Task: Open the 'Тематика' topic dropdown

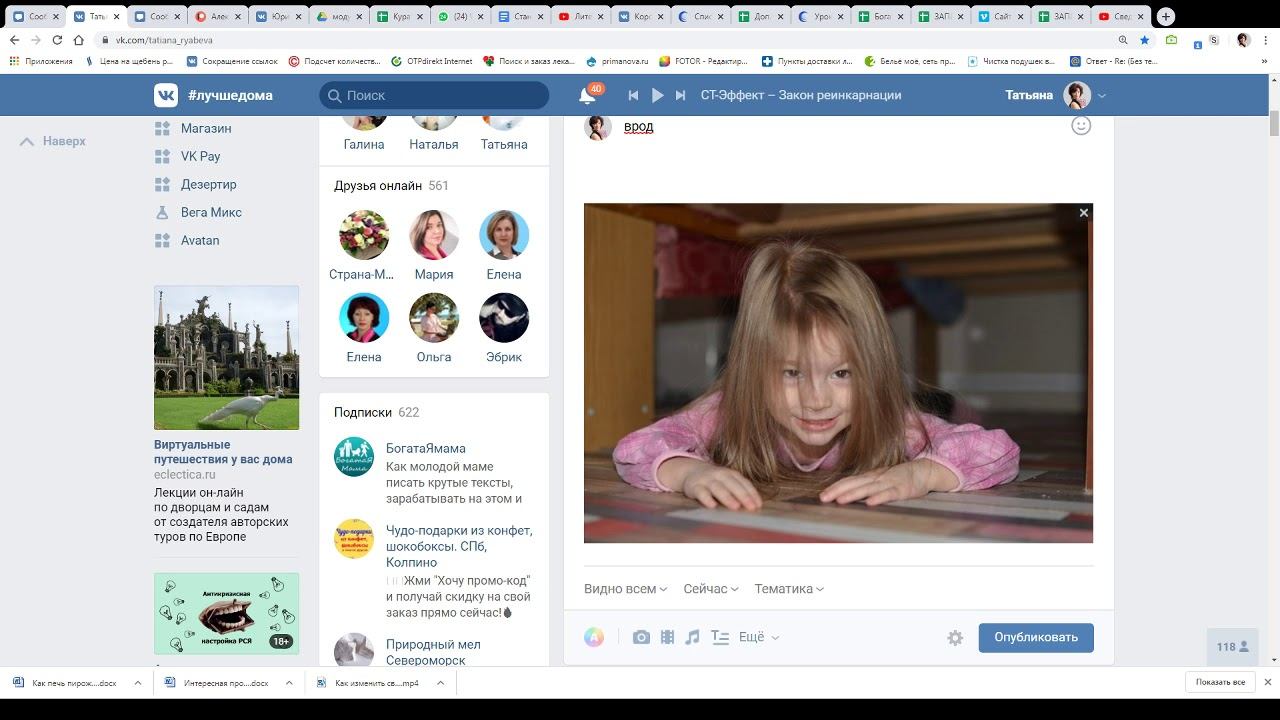Action: [x=788, y=589]
